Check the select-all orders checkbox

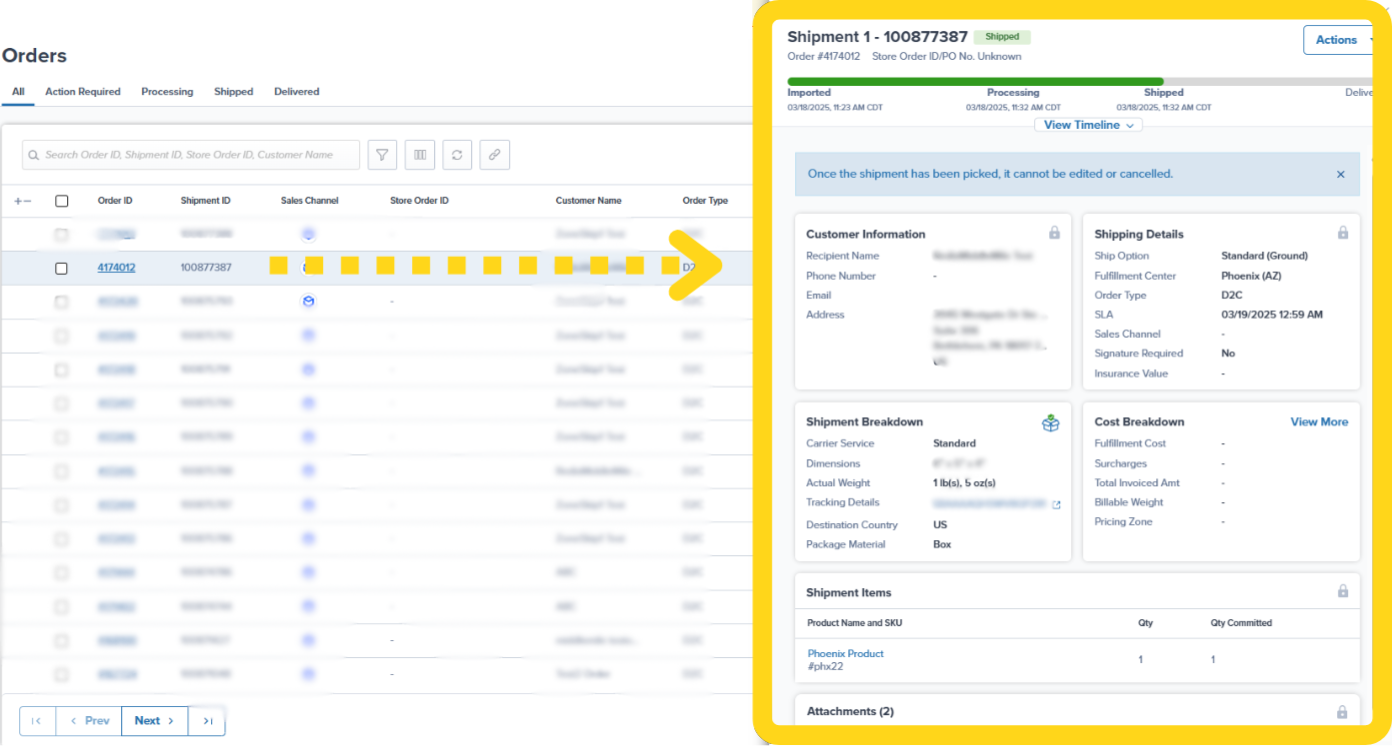61,200
